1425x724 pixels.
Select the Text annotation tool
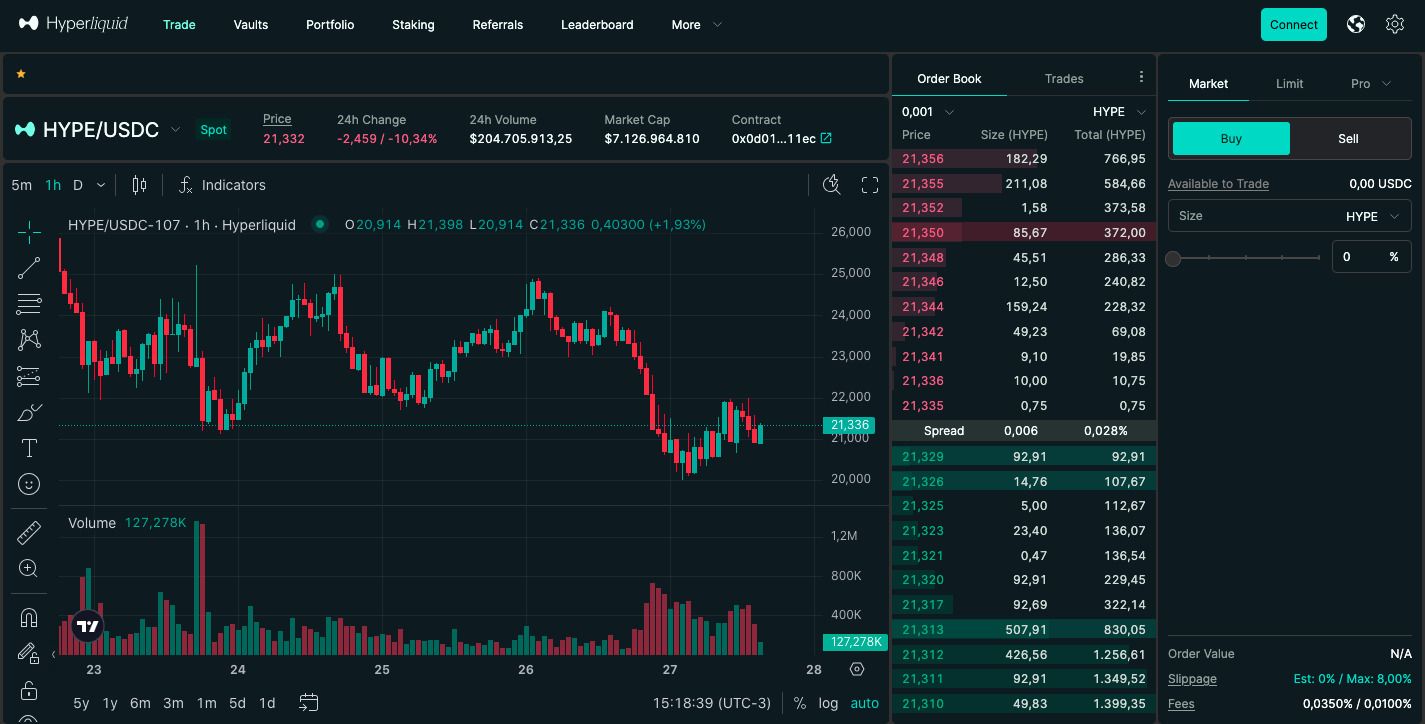click(29, 448)
